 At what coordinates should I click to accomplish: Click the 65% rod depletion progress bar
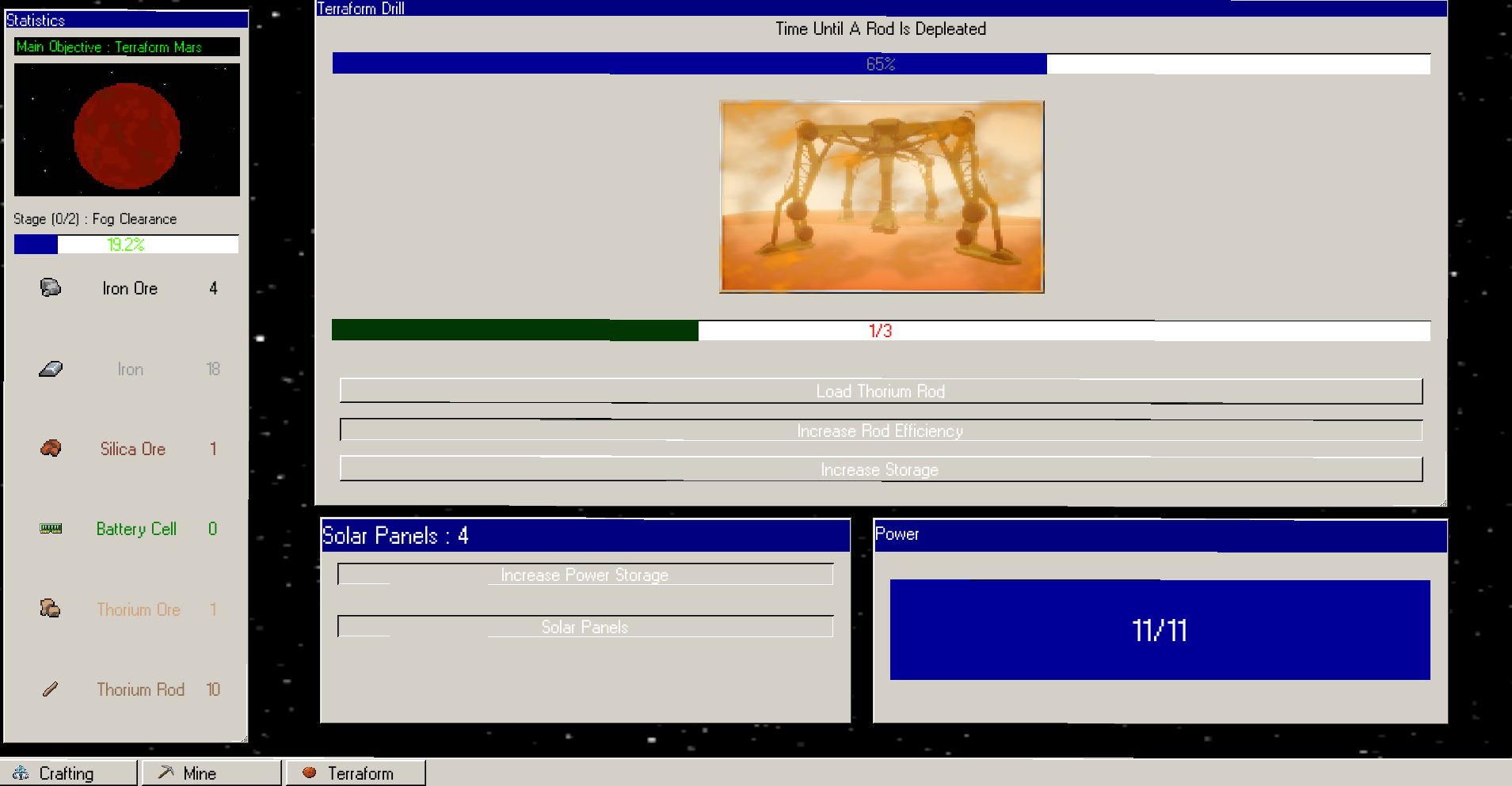pyautogui.click(x=881, y=64)
